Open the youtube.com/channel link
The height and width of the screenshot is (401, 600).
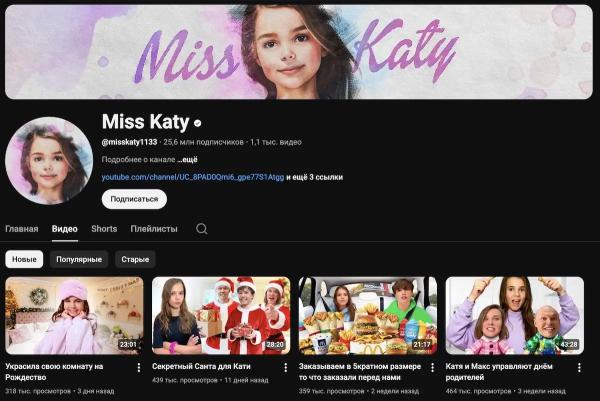(x=192, y=177)
